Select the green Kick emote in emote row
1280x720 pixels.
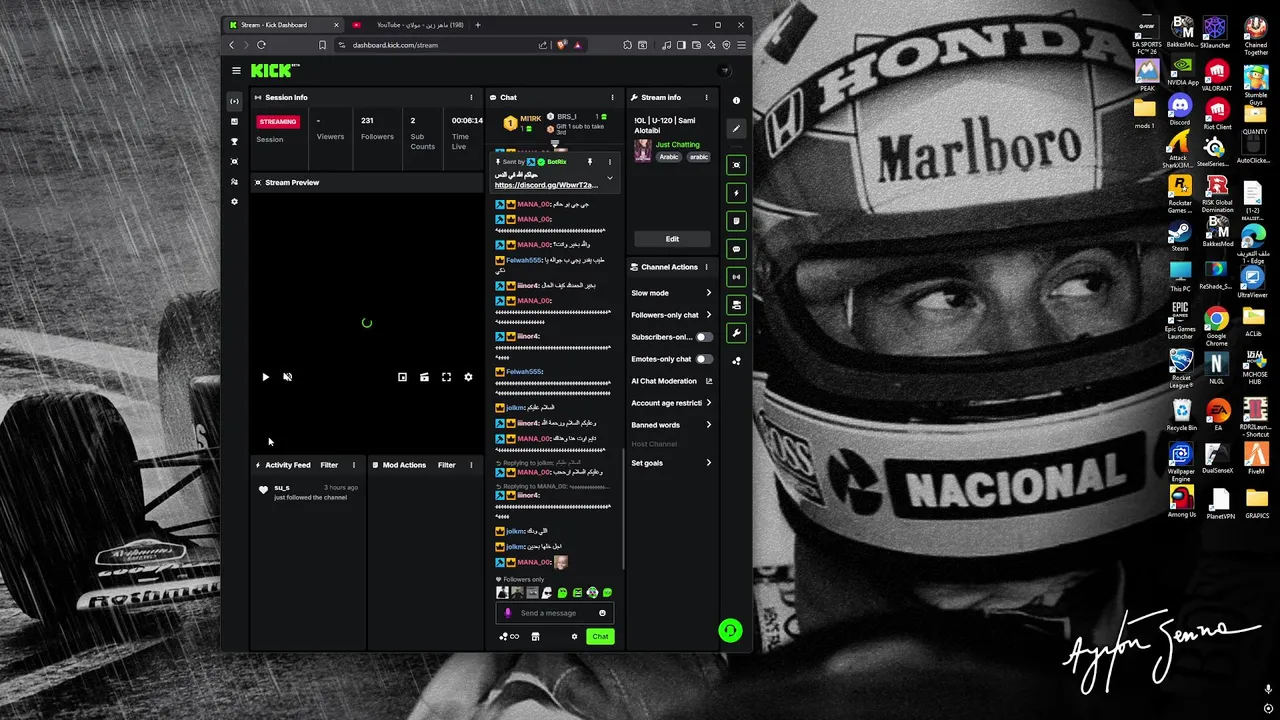pyautogui.click(x=562, y=593)
